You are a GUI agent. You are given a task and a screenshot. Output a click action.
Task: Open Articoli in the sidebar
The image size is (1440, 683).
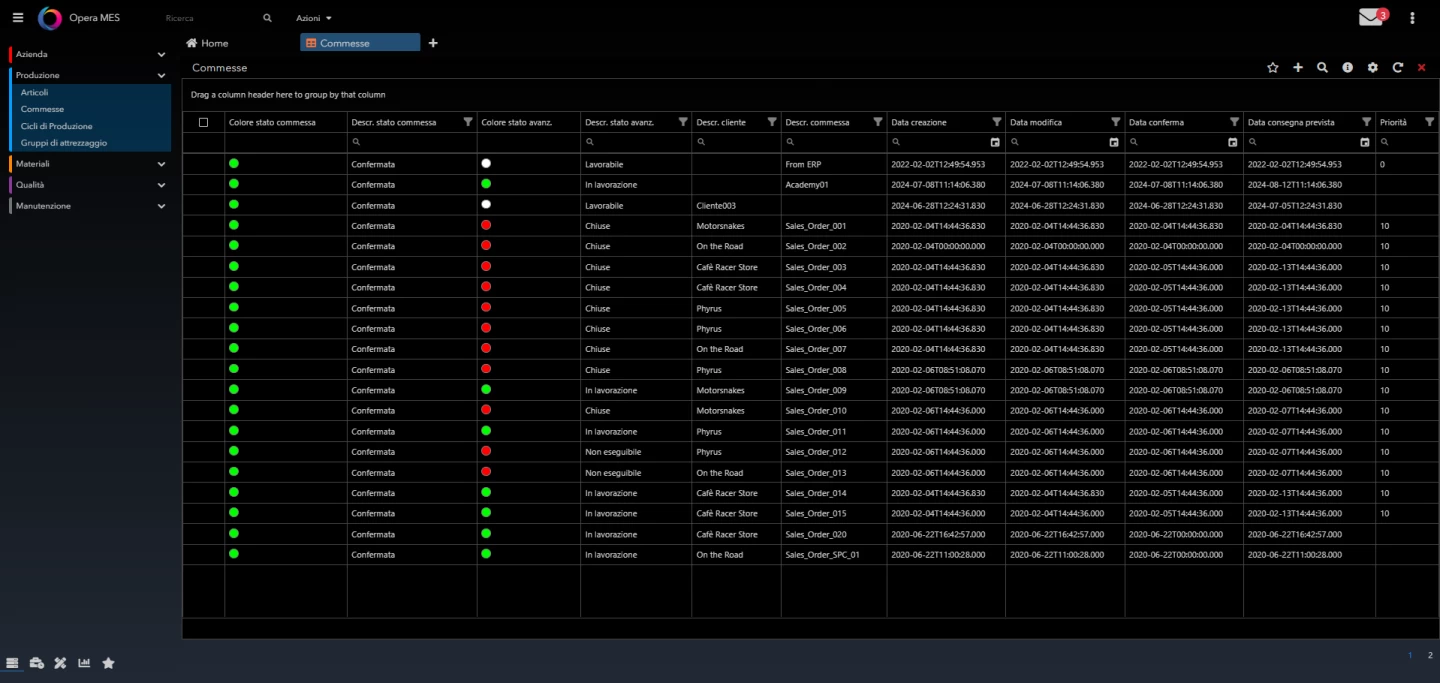pos(34,92)
